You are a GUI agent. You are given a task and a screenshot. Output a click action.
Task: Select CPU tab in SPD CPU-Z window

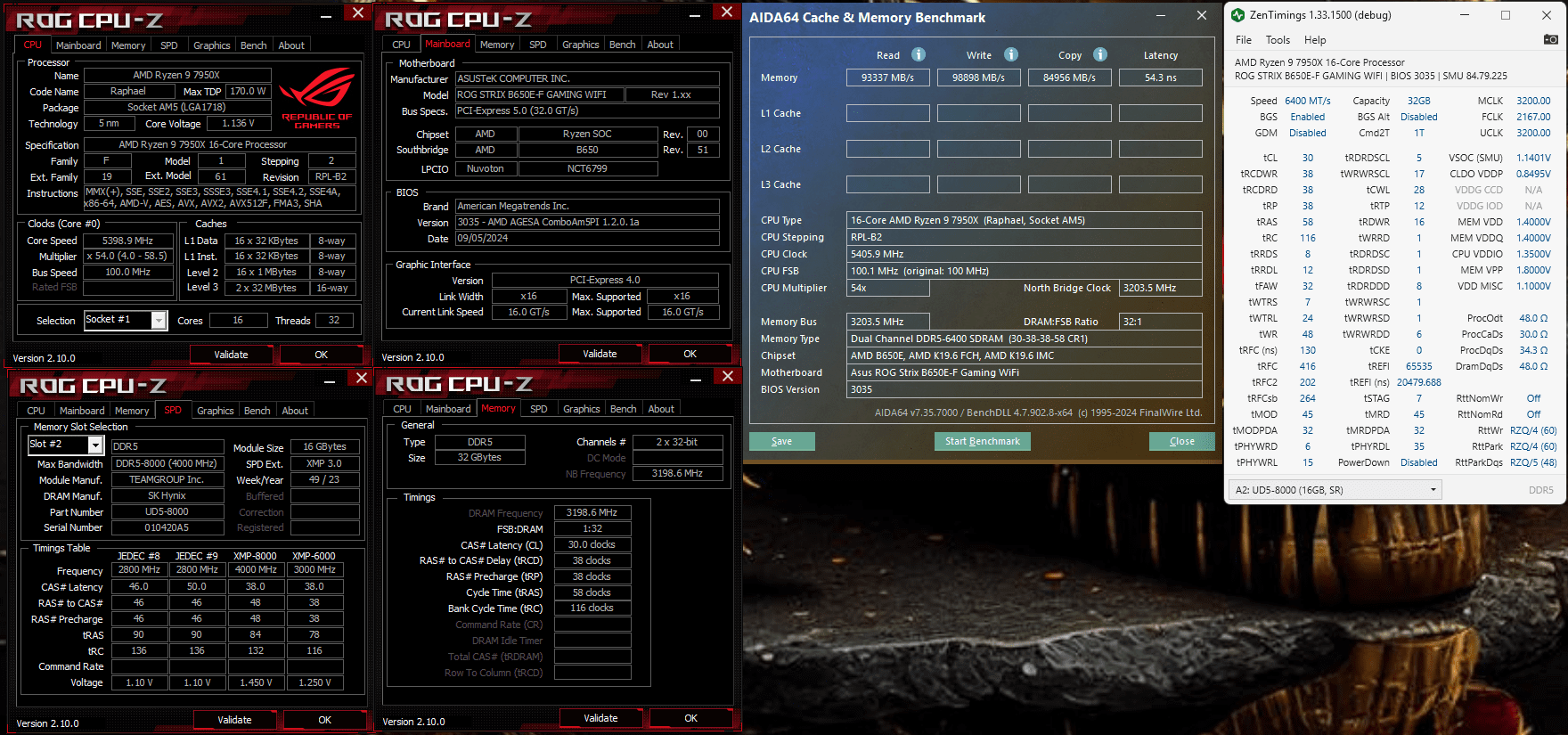37,411
